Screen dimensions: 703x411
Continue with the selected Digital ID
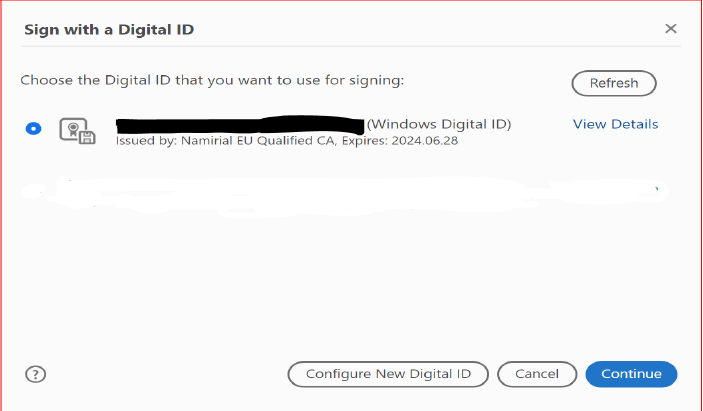tap(631, 374)
